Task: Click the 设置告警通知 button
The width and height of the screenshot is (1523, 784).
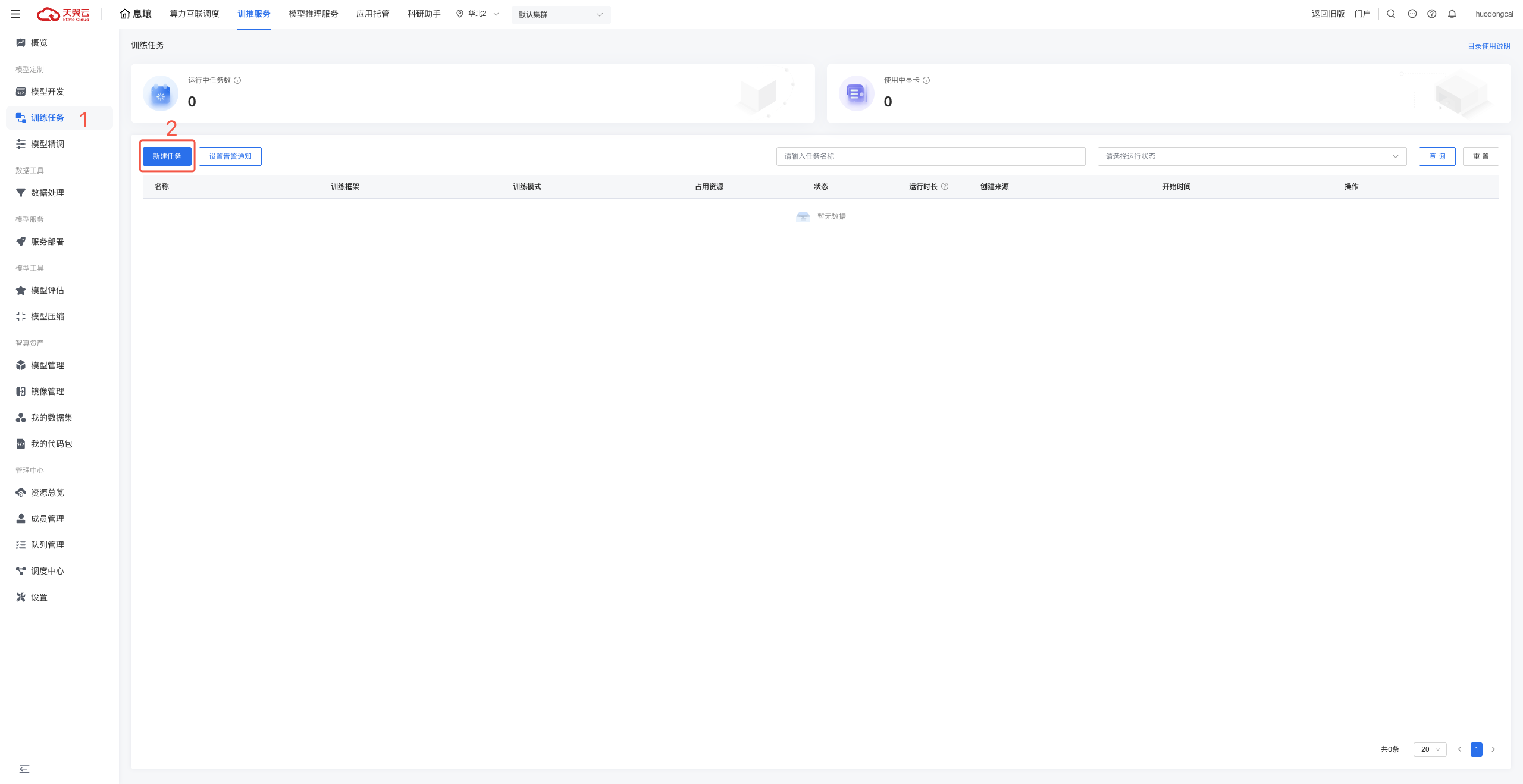Action: click(230, 156)
